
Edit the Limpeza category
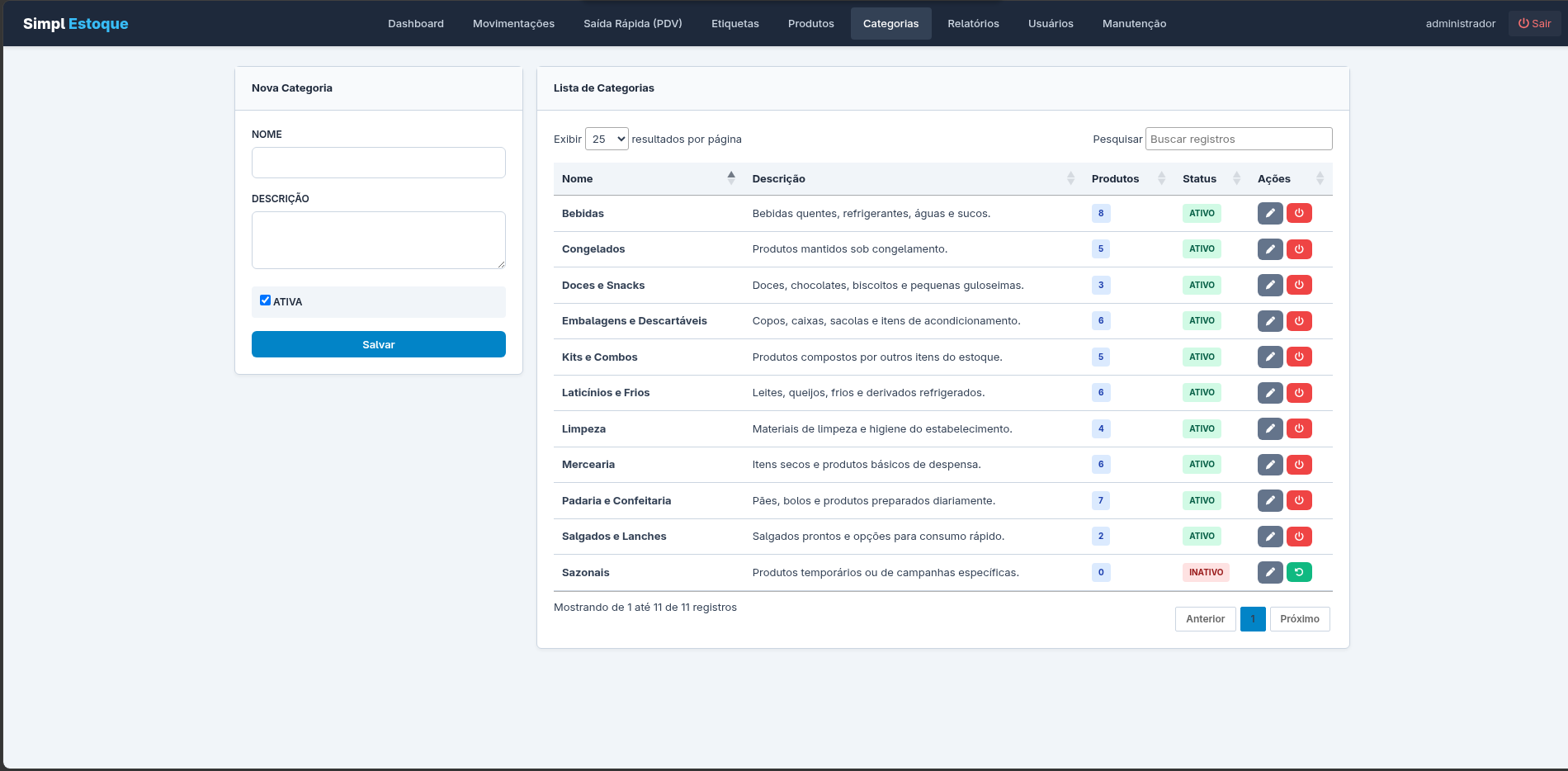[x=1270, y=428]
